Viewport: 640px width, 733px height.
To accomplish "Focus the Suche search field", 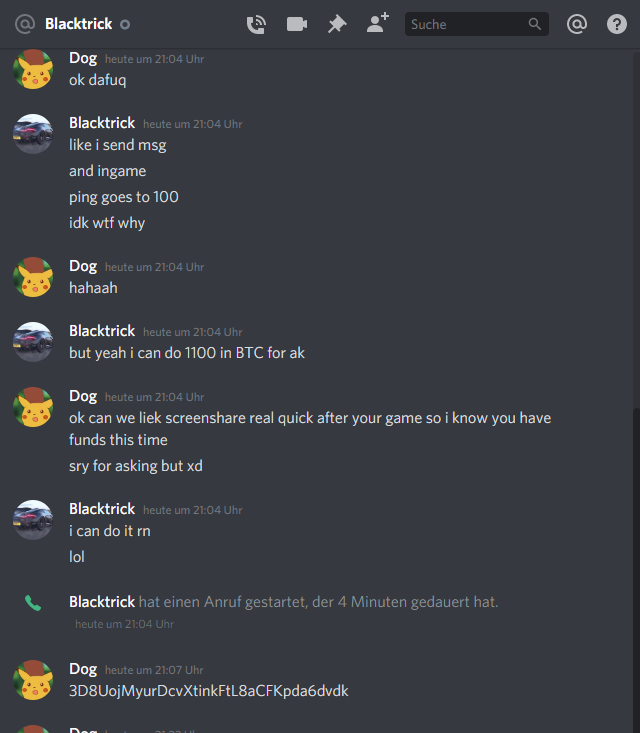I will [476, 24].
